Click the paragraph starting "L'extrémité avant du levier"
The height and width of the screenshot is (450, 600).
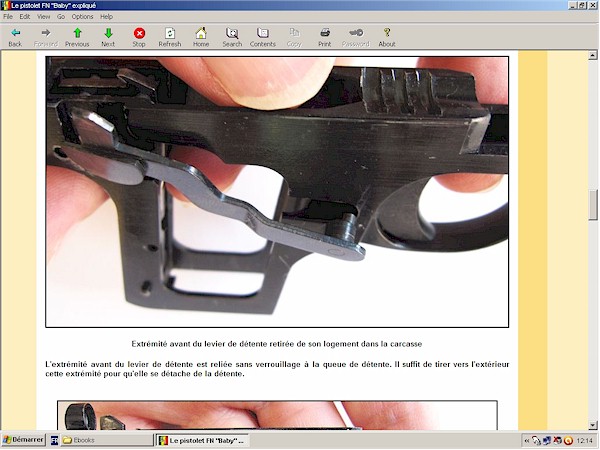tap(277, 369)
